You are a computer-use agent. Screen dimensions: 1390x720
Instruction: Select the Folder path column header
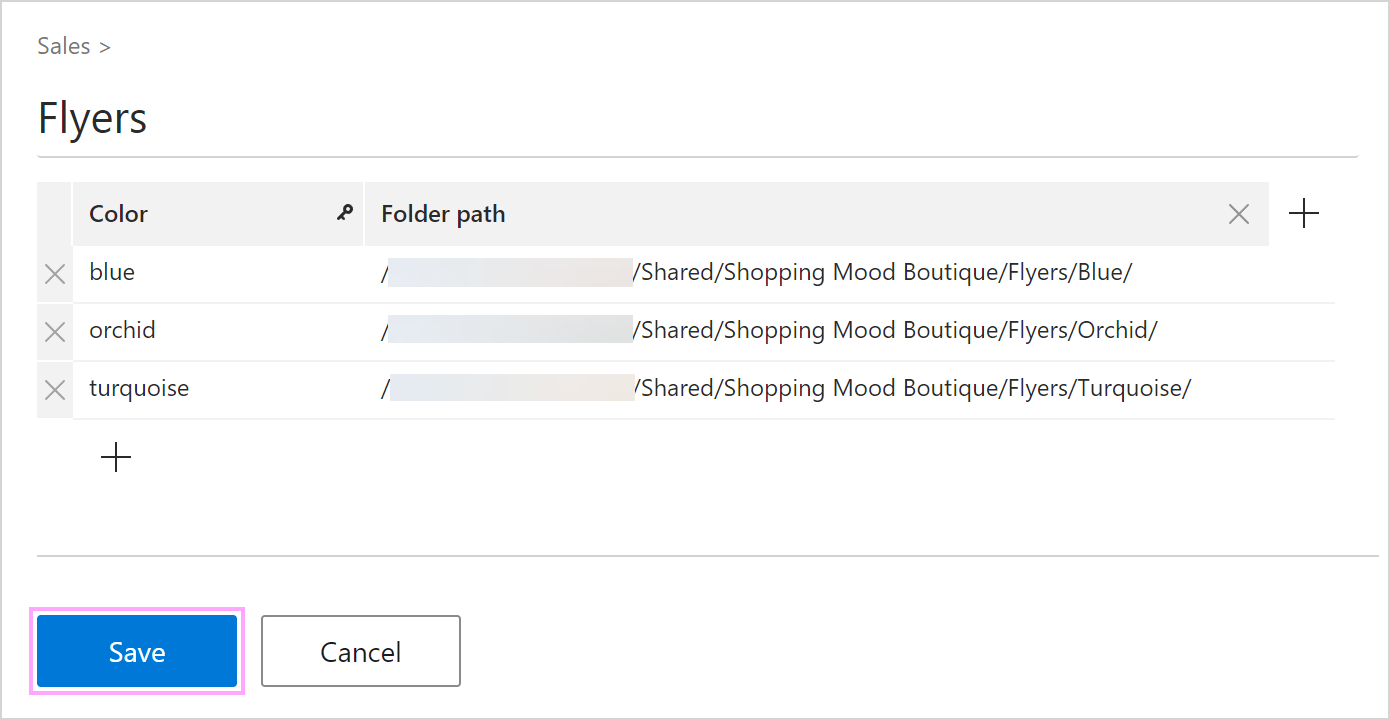point(817,214)
